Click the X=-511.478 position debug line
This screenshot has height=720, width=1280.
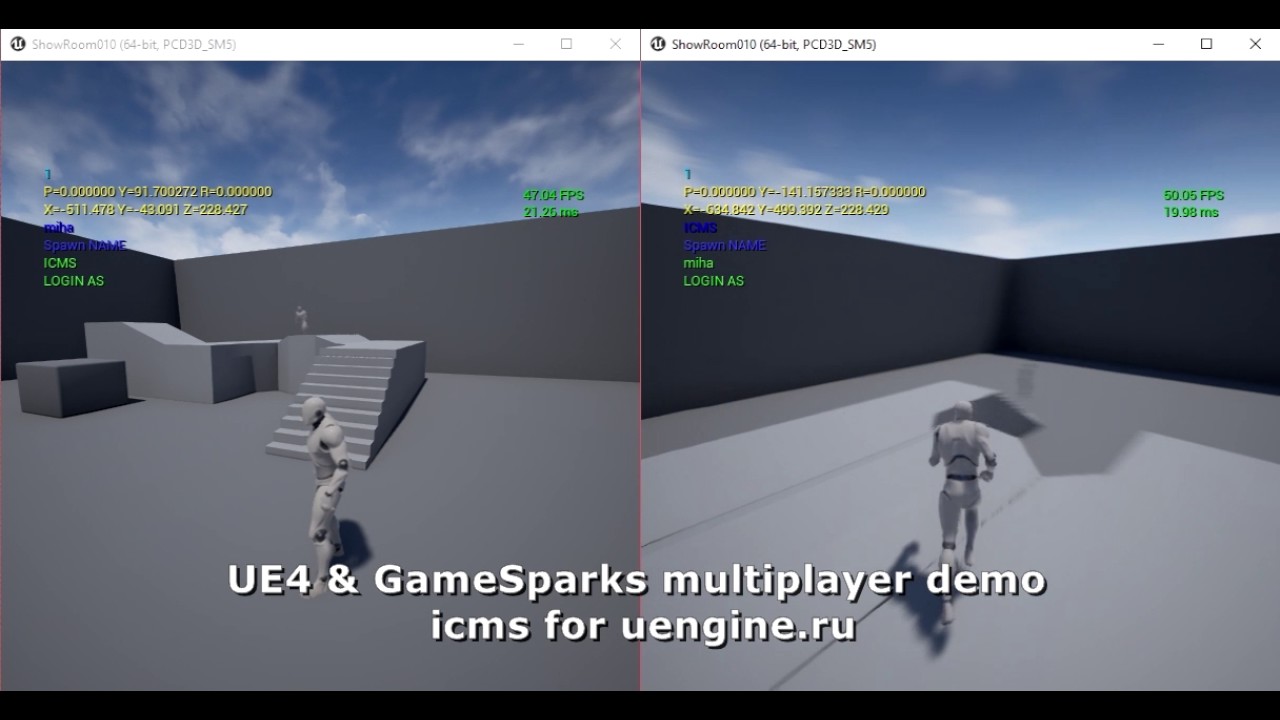pos(145,210)
